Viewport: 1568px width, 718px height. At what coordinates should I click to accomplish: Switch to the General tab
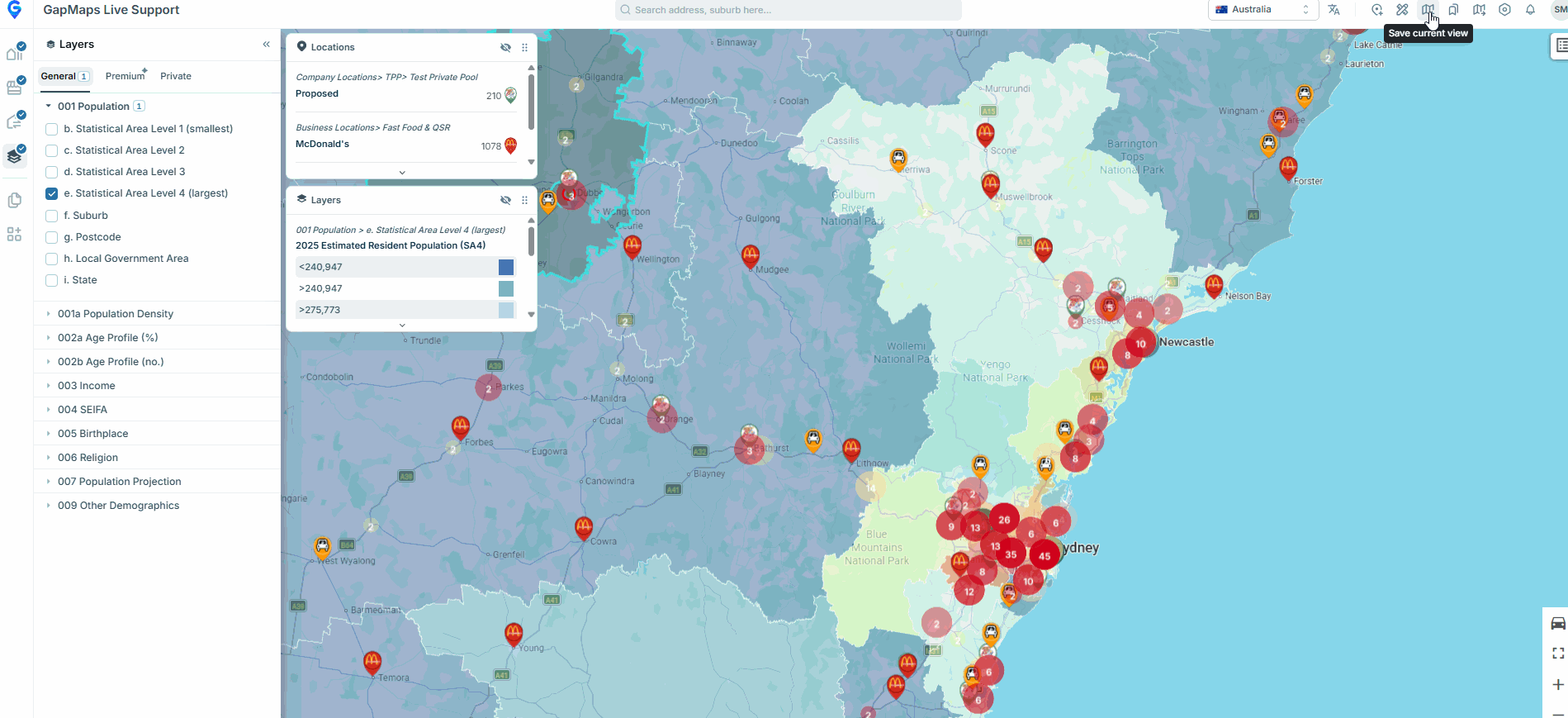[64, 76]
